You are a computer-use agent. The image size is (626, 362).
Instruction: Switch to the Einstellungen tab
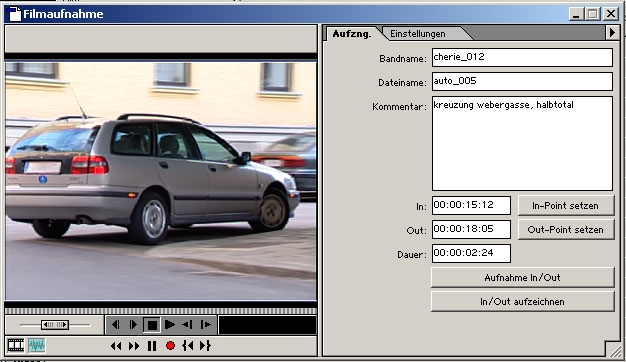click(x=418, y=34)
